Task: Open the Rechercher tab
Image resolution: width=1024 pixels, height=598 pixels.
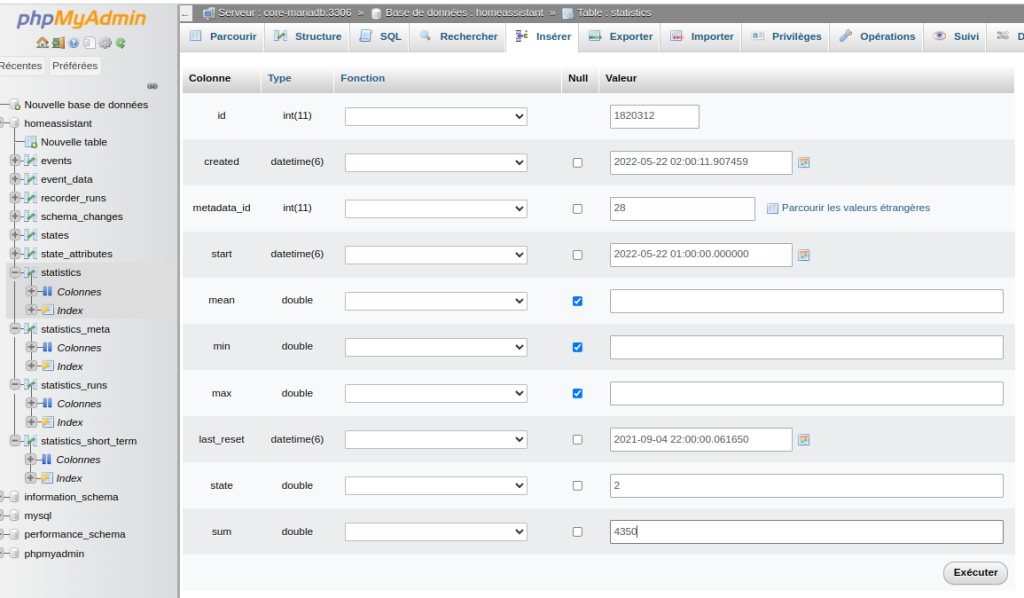Action: 458,37
